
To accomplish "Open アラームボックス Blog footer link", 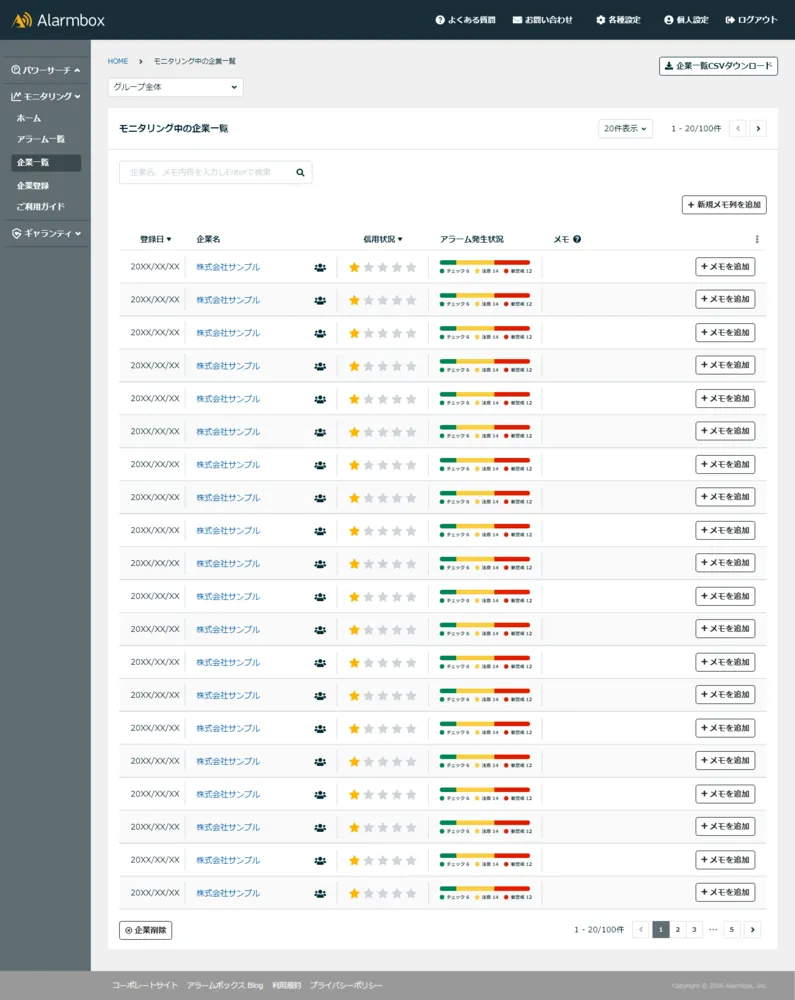I will (224, 985).
